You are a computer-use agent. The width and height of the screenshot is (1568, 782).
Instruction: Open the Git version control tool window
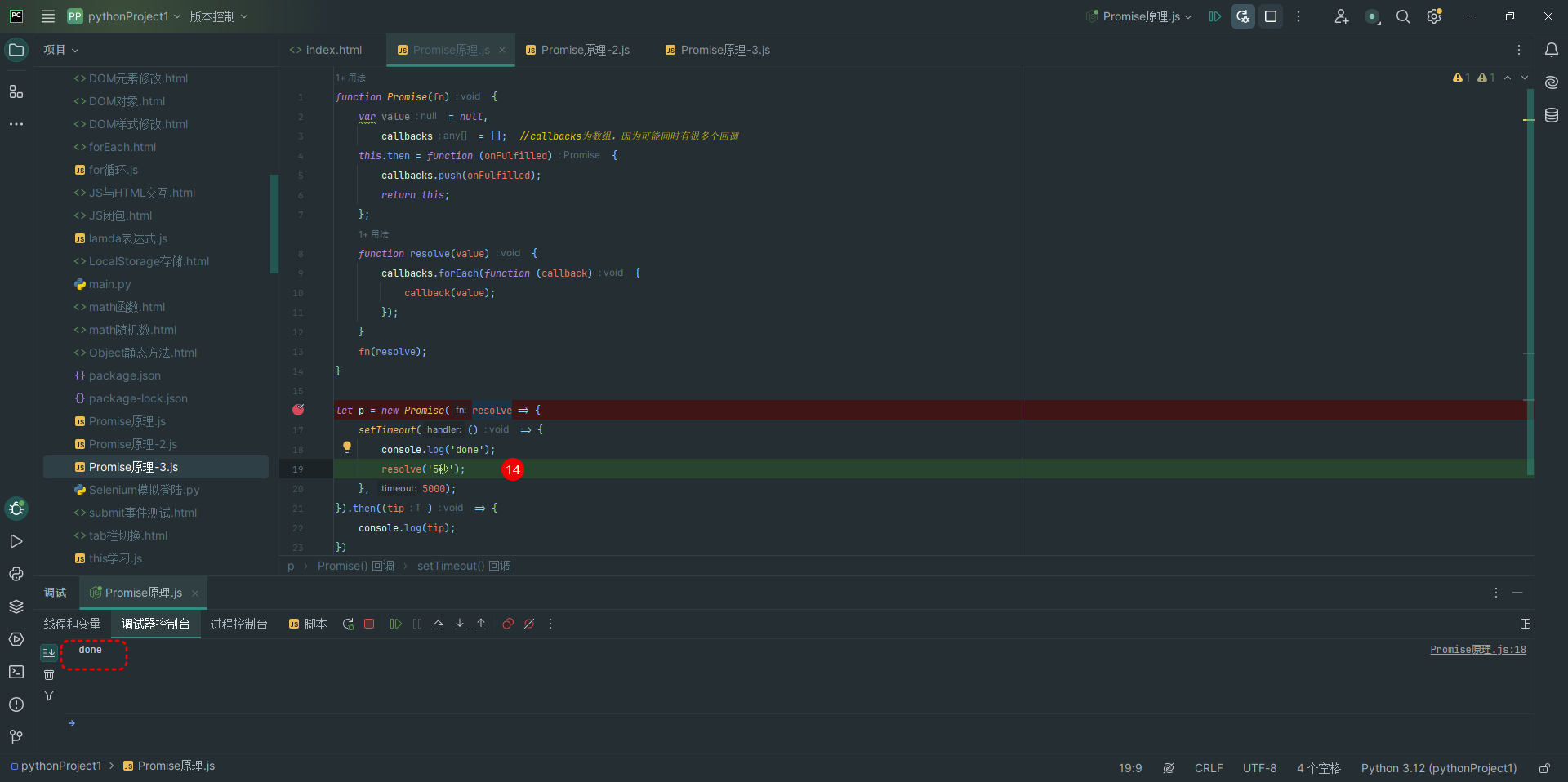pos(16,737)
